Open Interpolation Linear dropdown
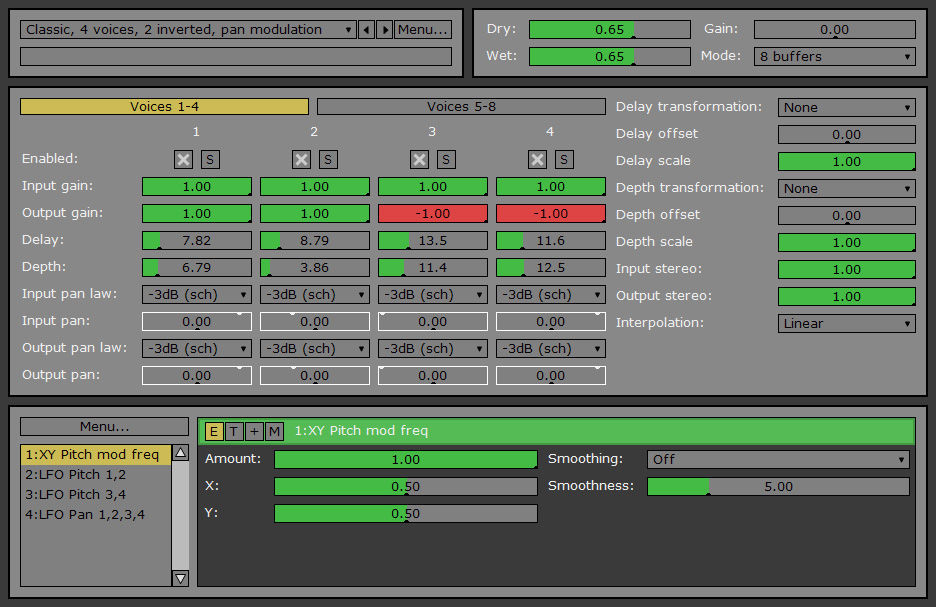The width and height of the screenshot is (936, 607). pos(846,323)
